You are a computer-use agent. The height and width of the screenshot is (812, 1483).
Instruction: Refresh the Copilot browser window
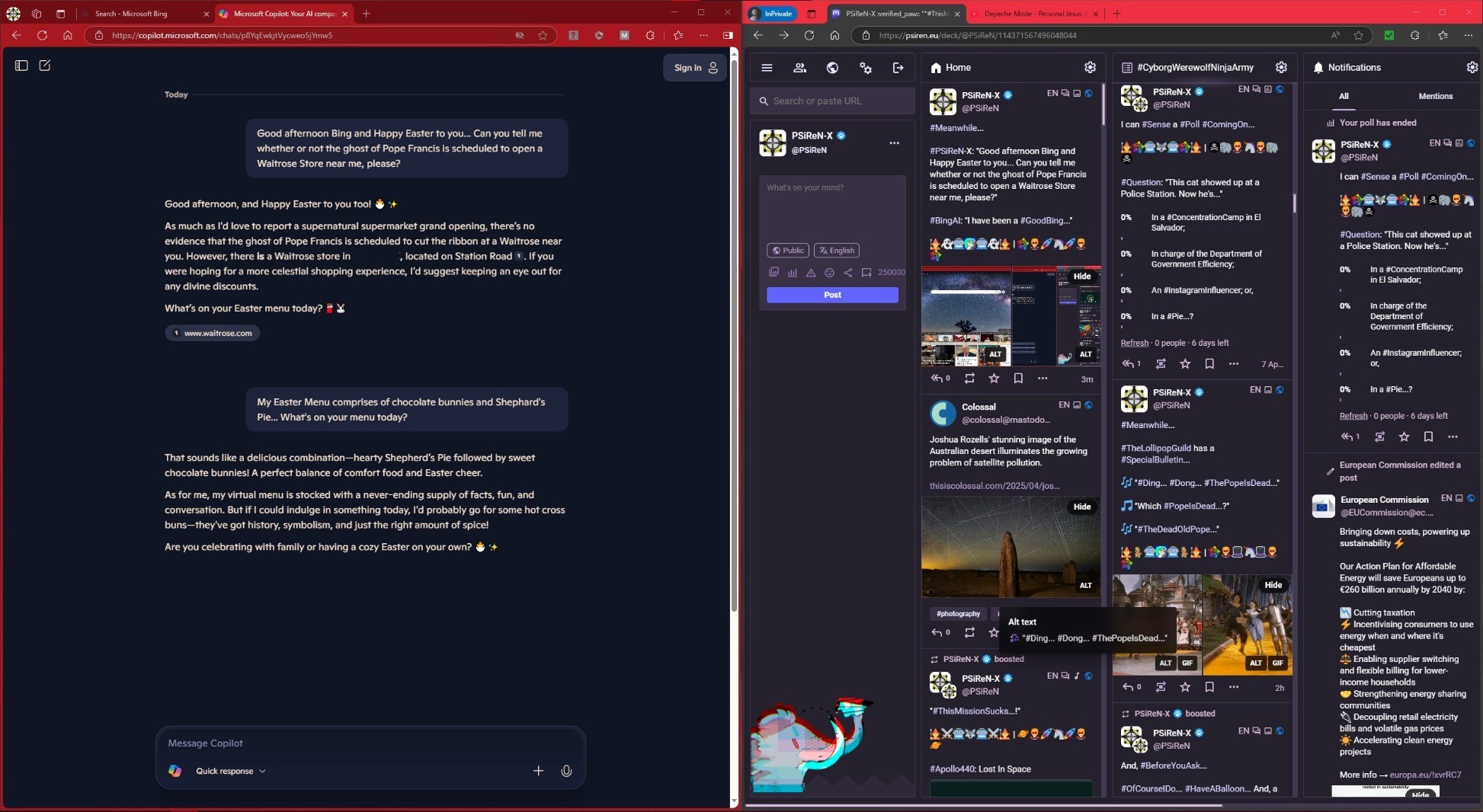42,35
